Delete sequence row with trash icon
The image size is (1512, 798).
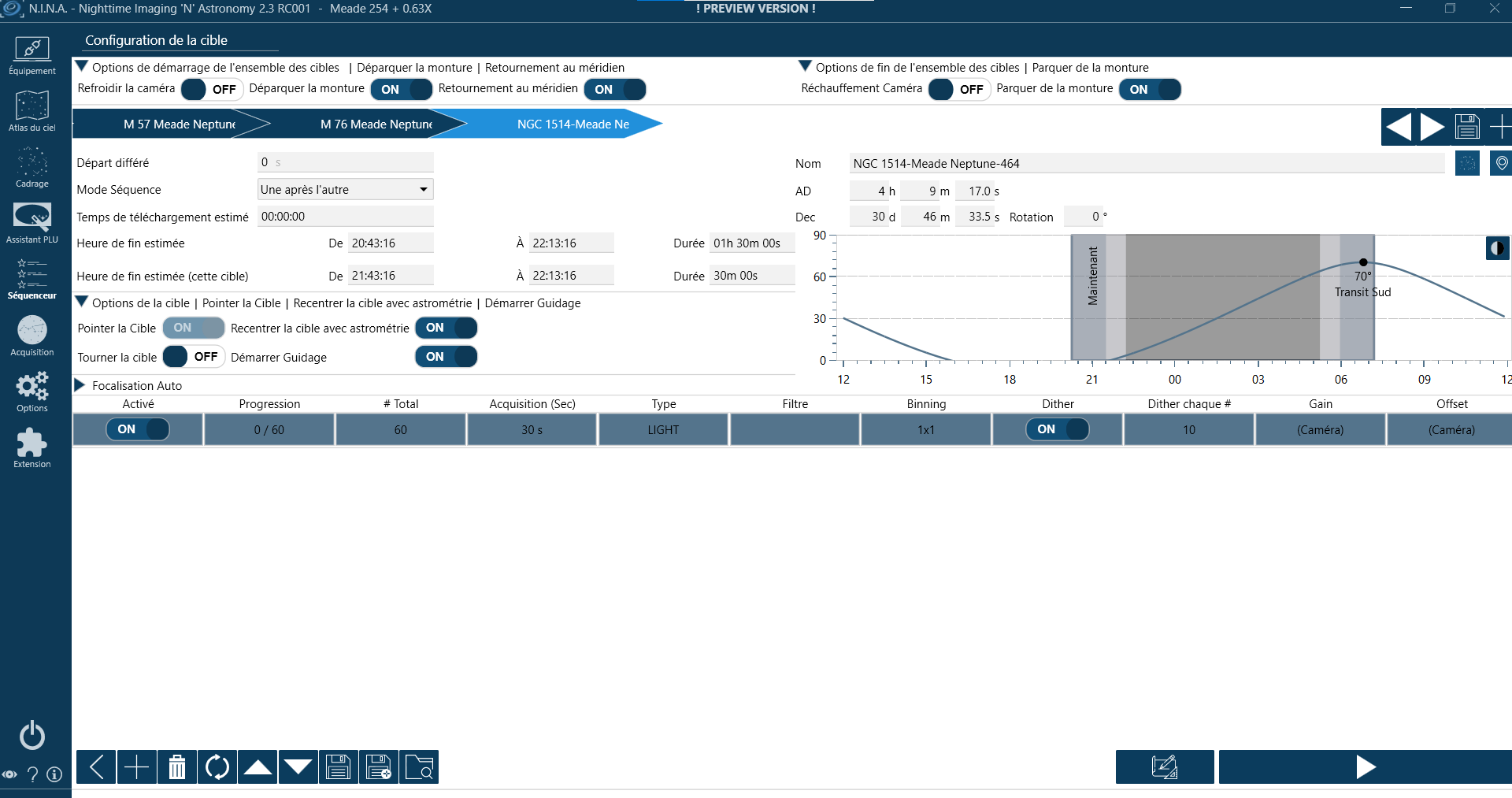pos(177,766)
